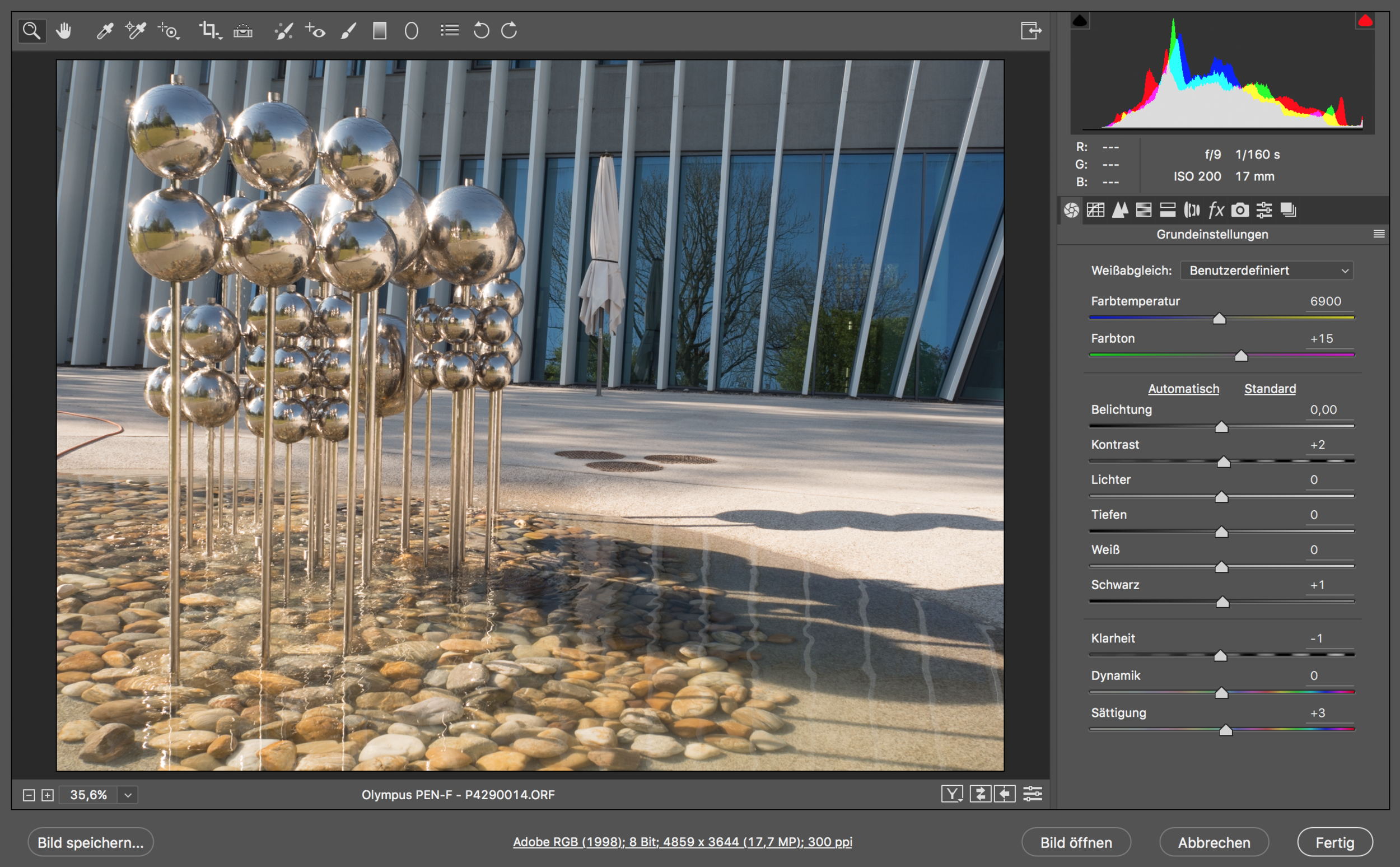Adjust the Farbton slider handle
Image resolution: width=1400 pixels, height=867 pixels.
click(1241, 356)
